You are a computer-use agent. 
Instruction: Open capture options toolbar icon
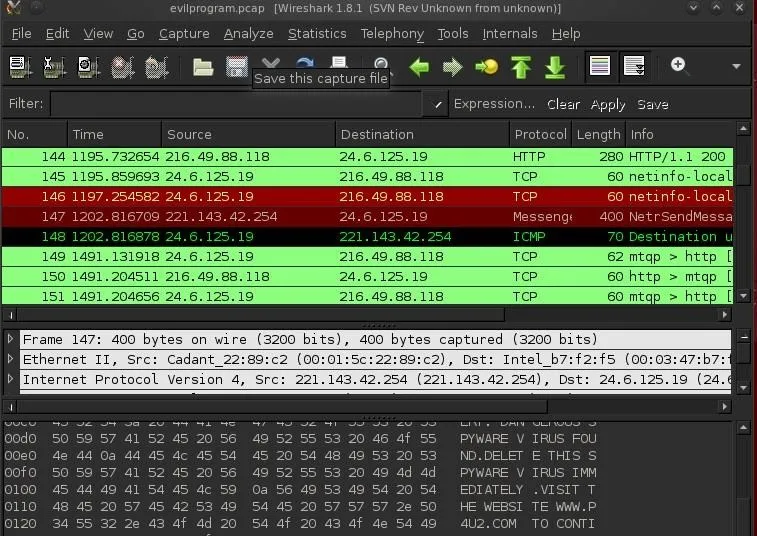point(55,67)
